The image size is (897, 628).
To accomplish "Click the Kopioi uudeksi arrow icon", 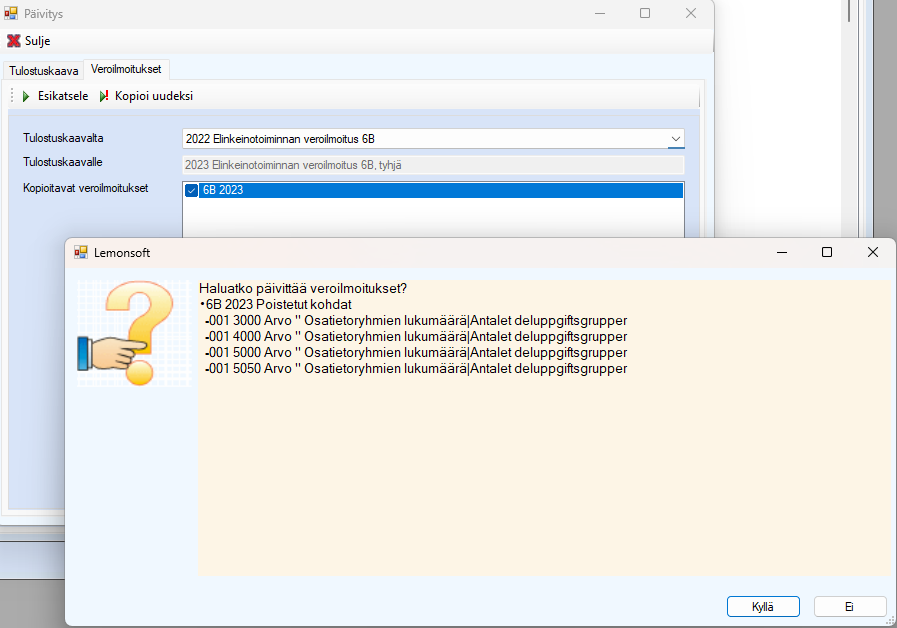I will coord(104,96).
